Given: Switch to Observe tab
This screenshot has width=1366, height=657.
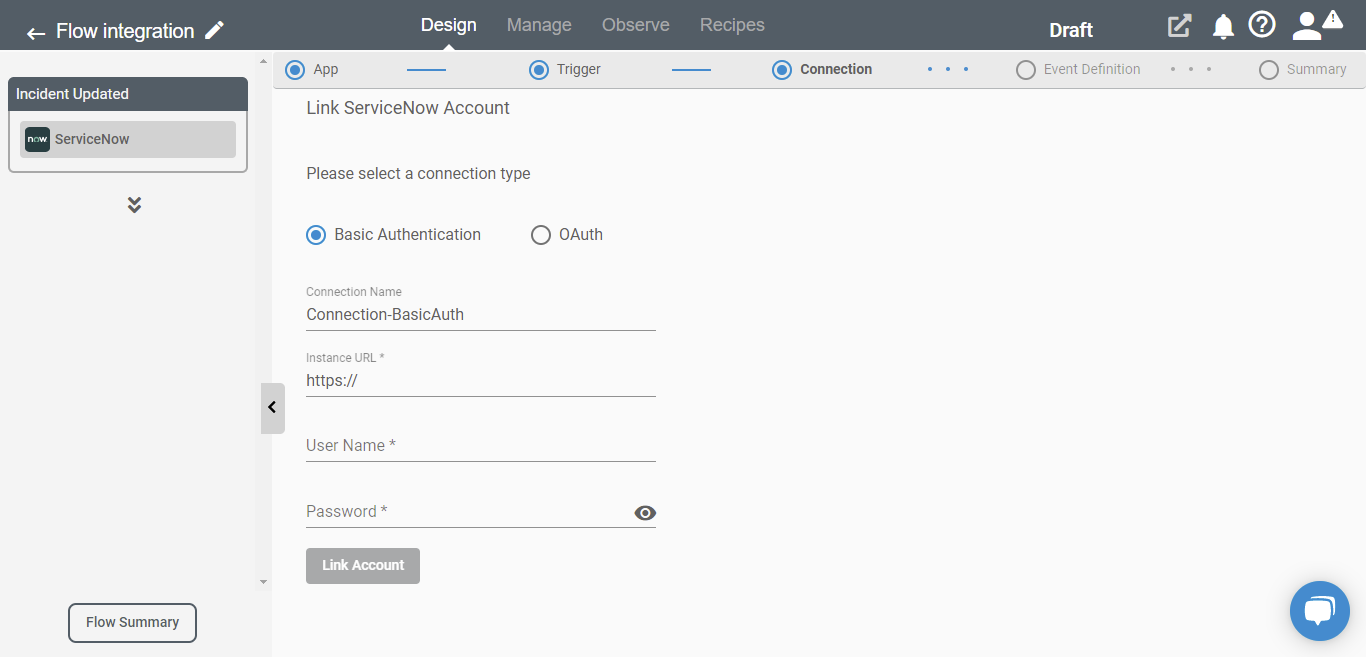Looking at the screenshot, I should 636,25.
